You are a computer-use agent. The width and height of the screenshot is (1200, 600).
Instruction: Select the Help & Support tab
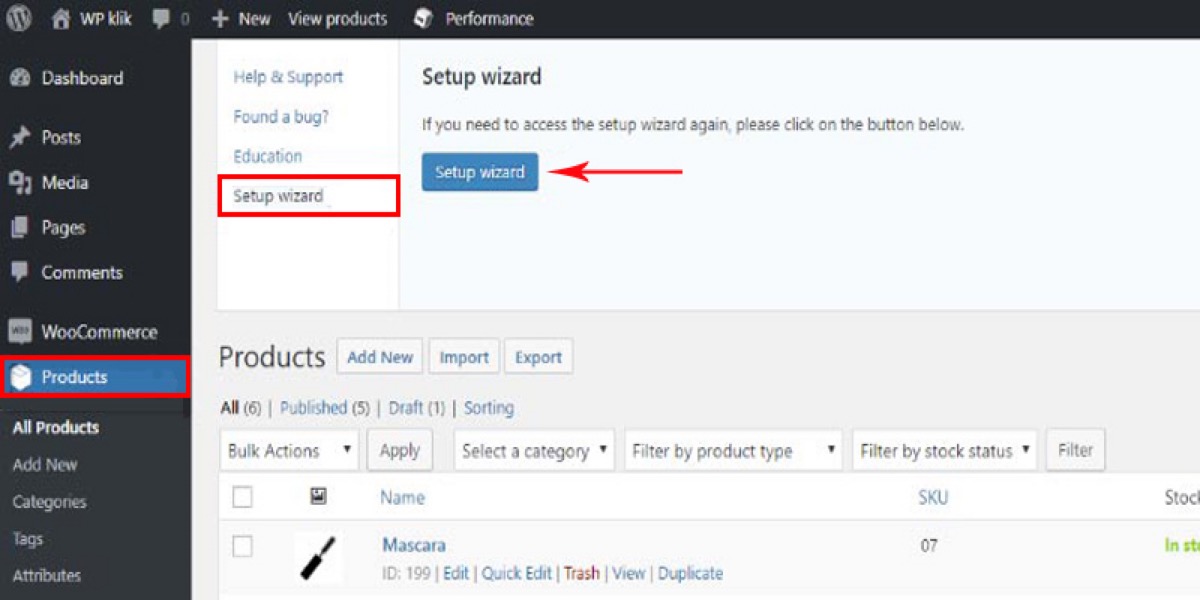[x=288, y=77]
